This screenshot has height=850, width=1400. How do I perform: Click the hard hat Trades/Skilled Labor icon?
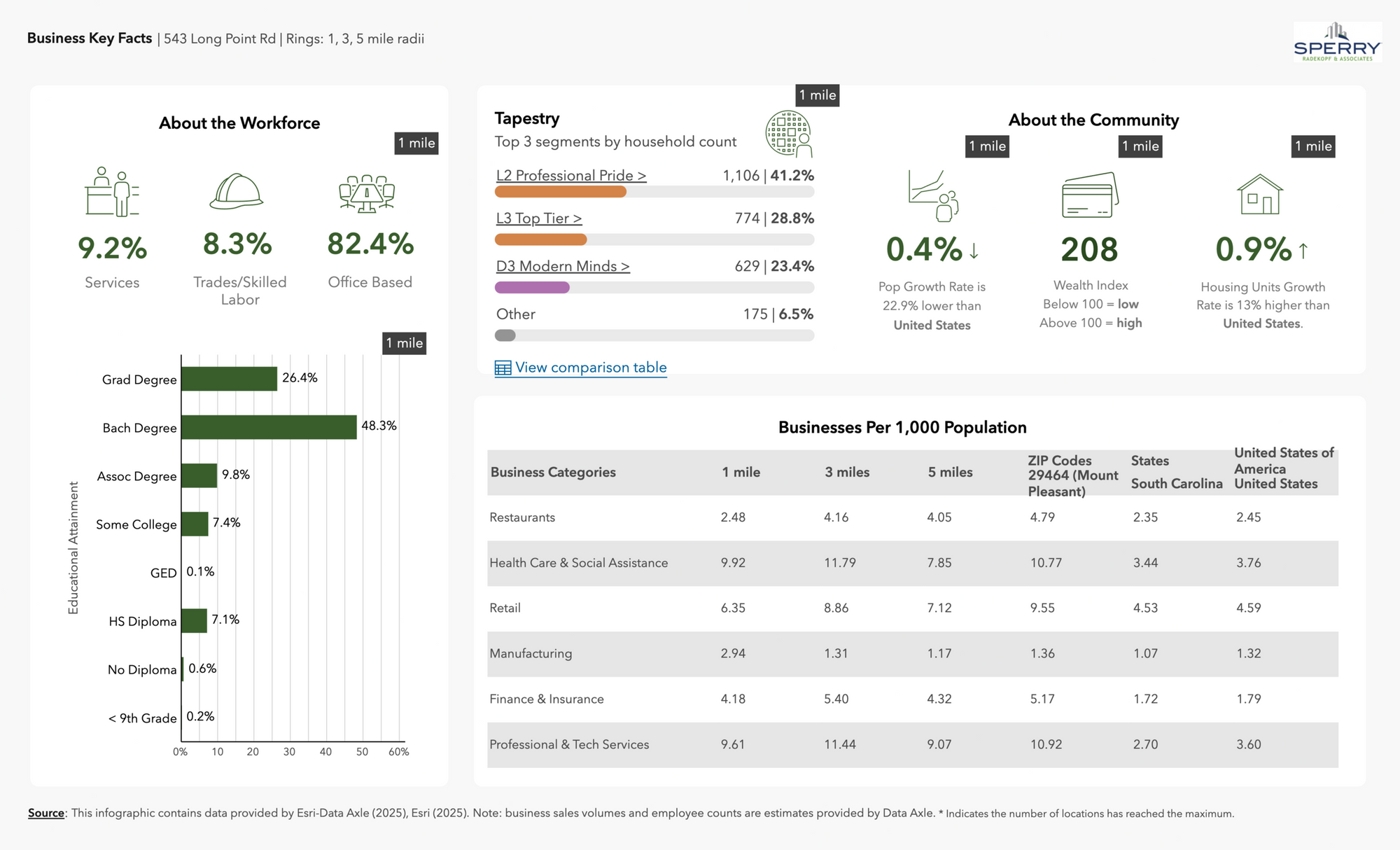(237, 191)
